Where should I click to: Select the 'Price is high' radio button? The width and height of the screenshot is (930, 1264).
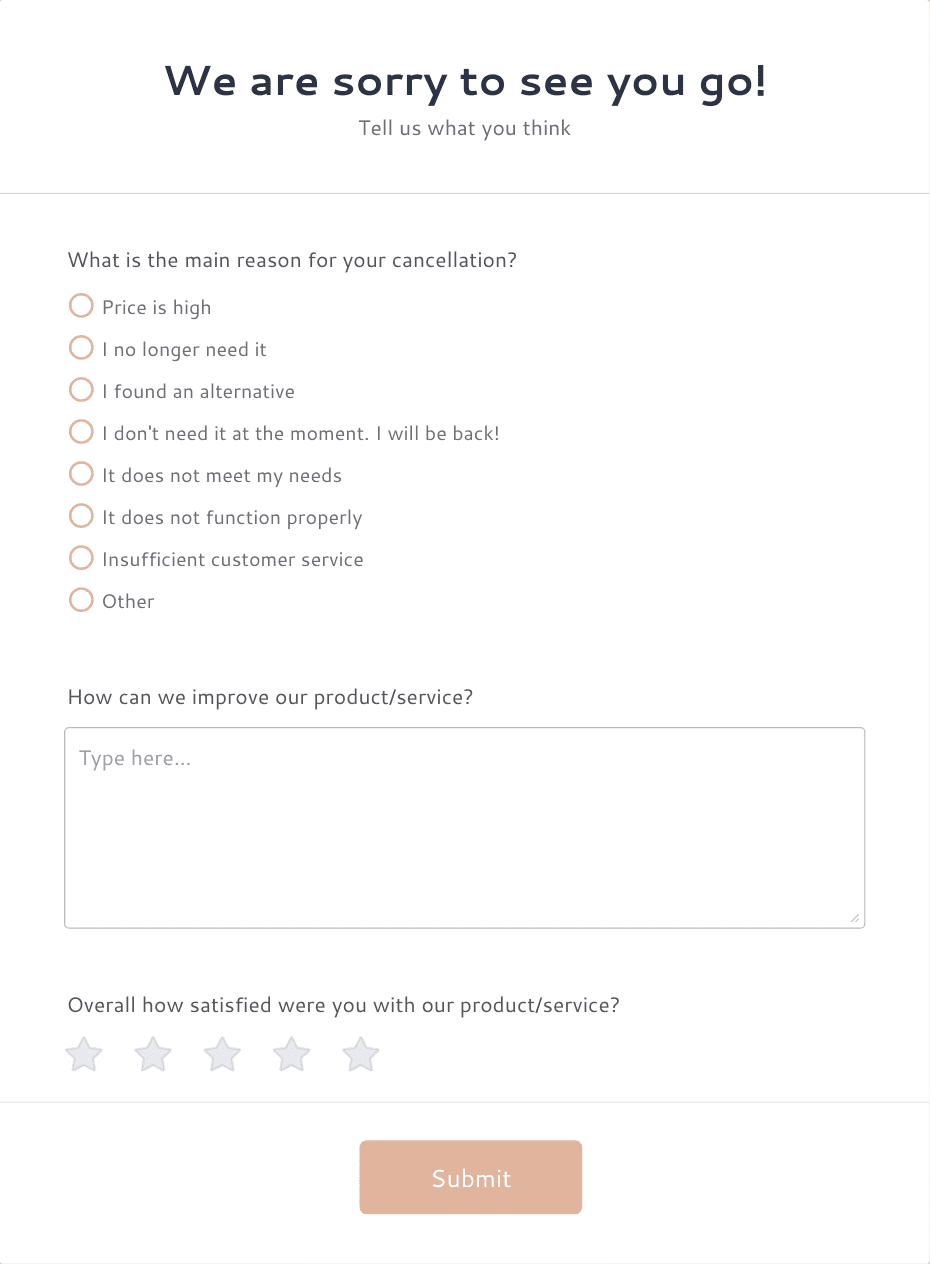click(x=81, y=305)
